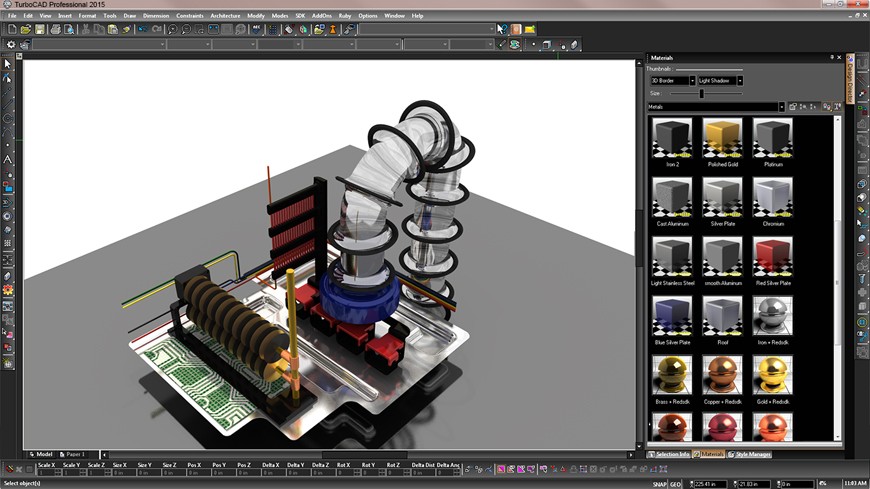The height and width of the screenshot is (489, 870).
Task: Click the Print icon in main toolbar
Action: [55, 30]
